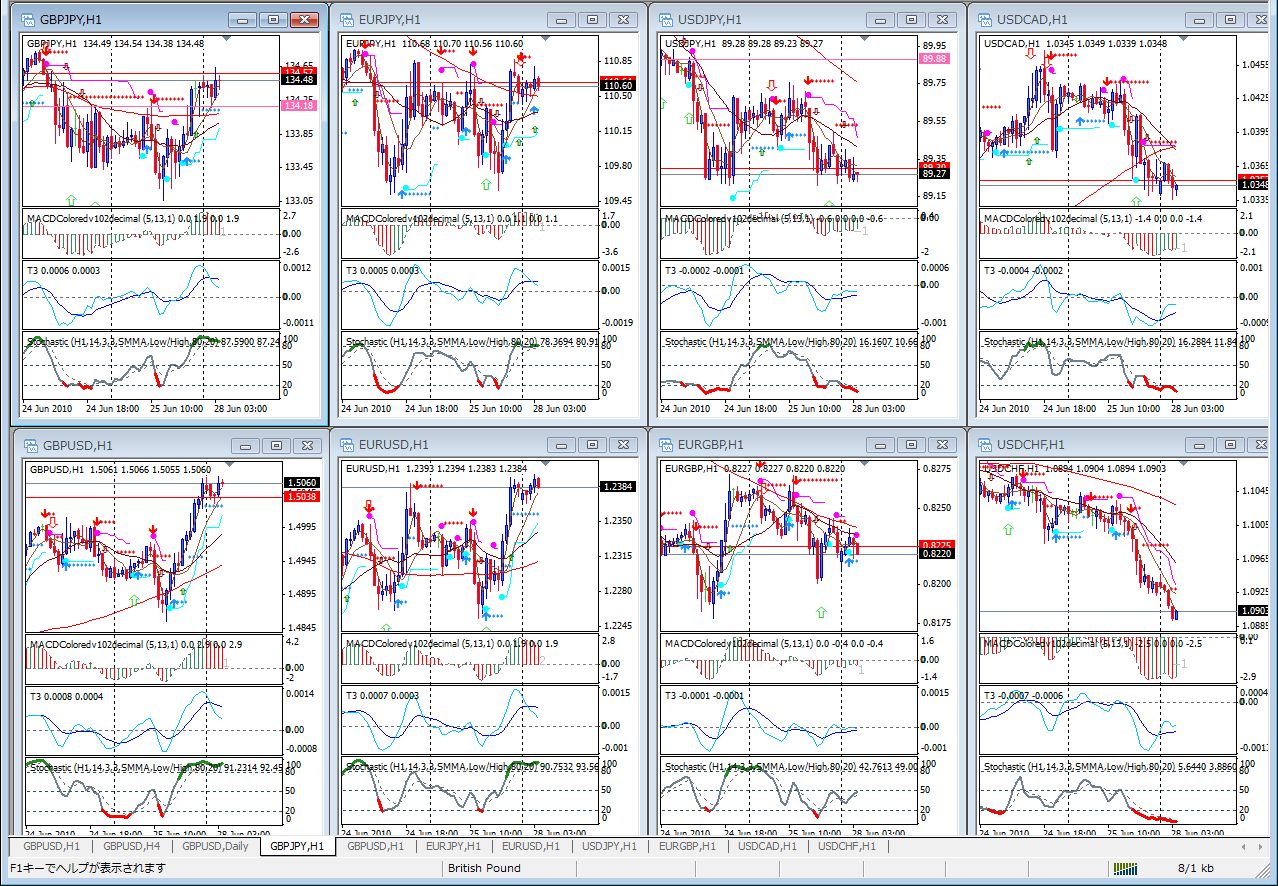Image resolution: width=1278 pixels, height=886 pixels.
Task: Maximize the EURUSD,H1 chart window
Action: click(592, 446)
